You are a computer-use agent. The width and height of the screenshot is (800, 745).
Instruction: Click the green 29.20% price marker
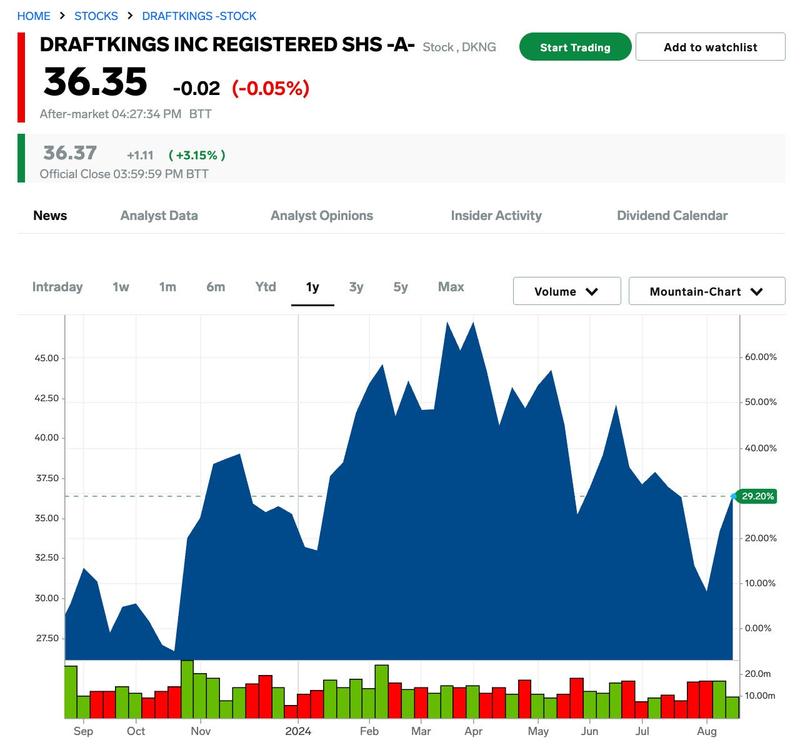[754, 496]
